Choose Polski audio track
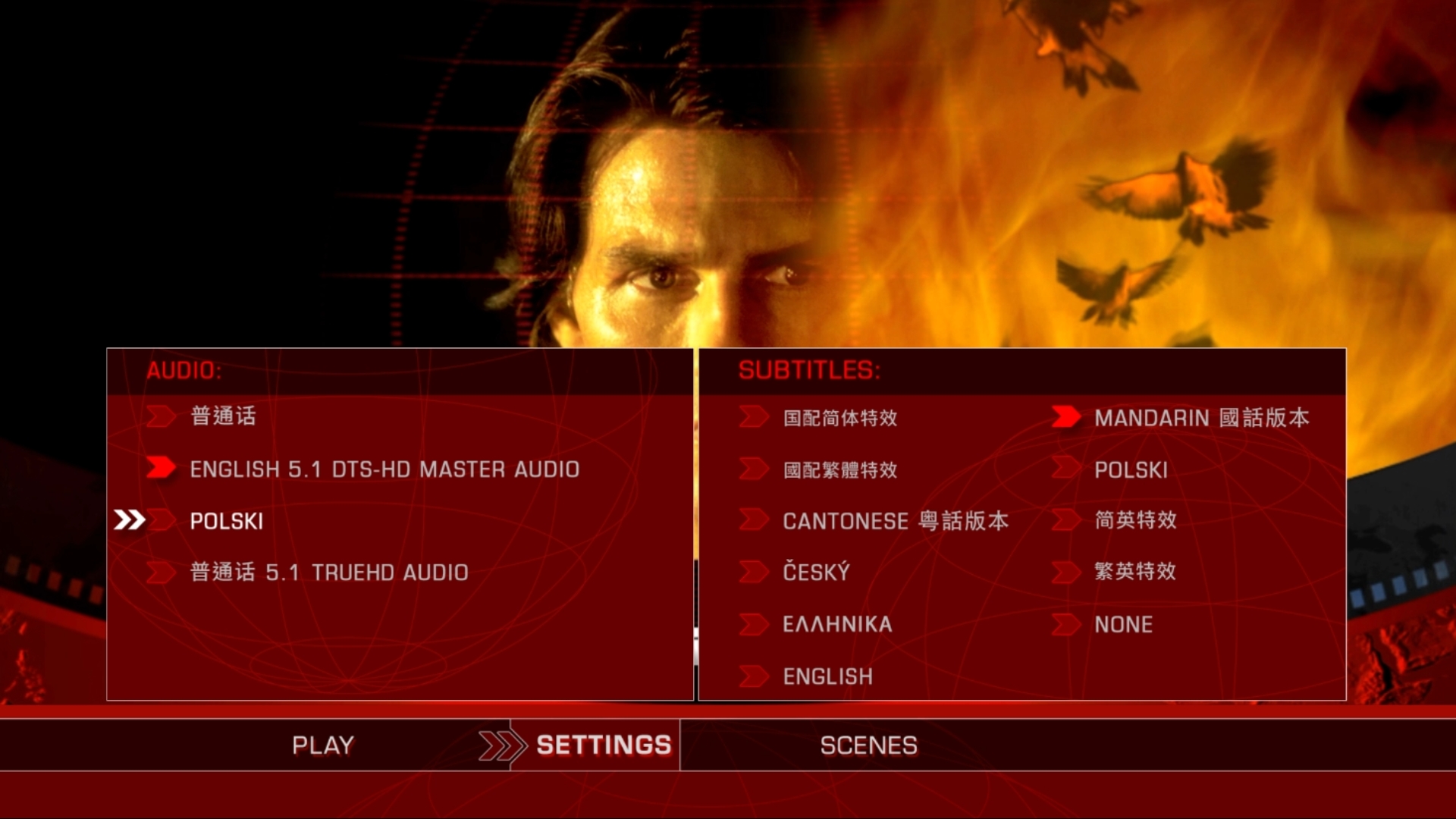Viewport: 1456px width, 819px height. coord(227,521)
